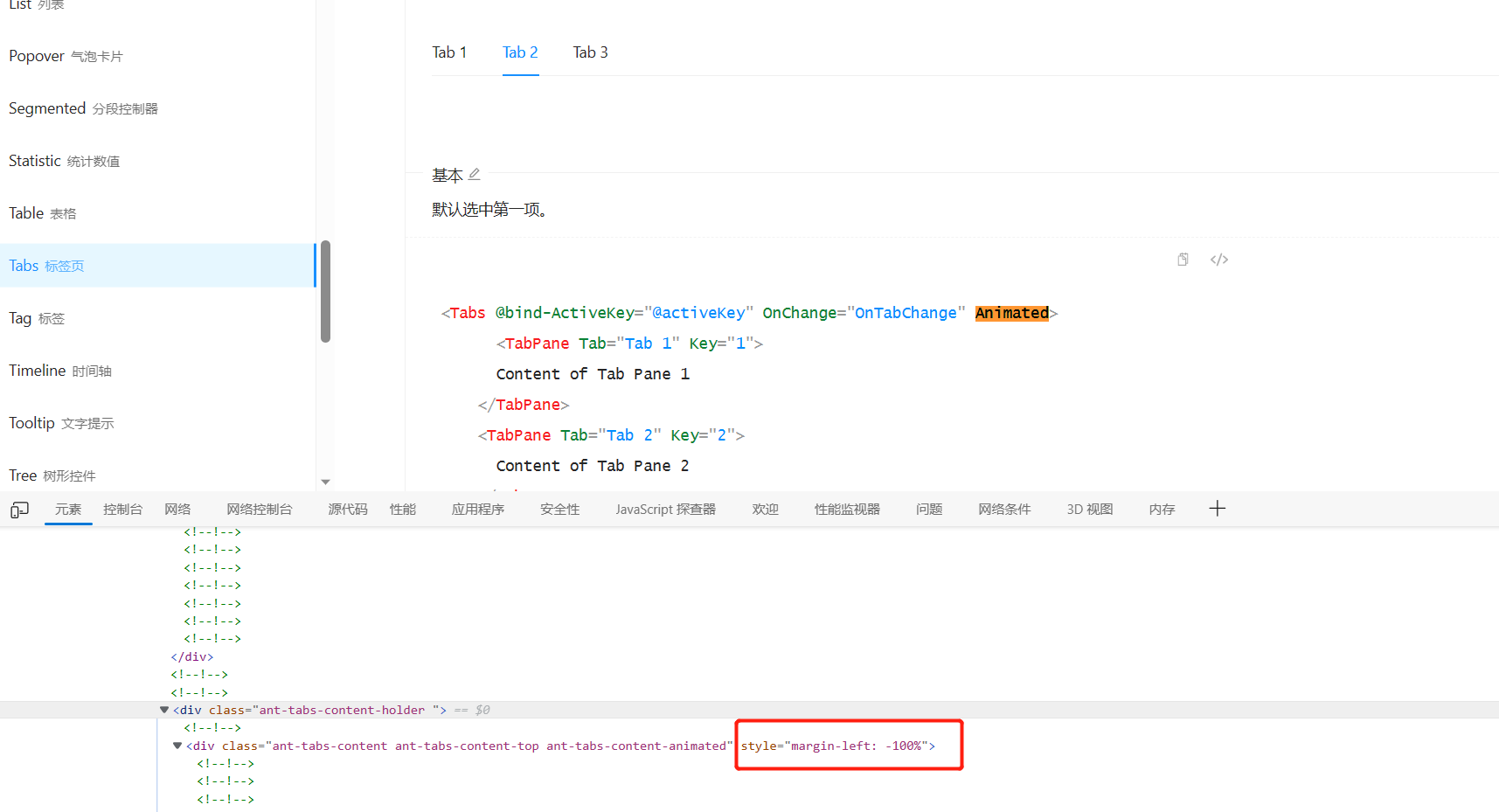Collapse the ant-tabs-content-holder div node
Screen dimensions: 1499x812
[x=164, y=709]
